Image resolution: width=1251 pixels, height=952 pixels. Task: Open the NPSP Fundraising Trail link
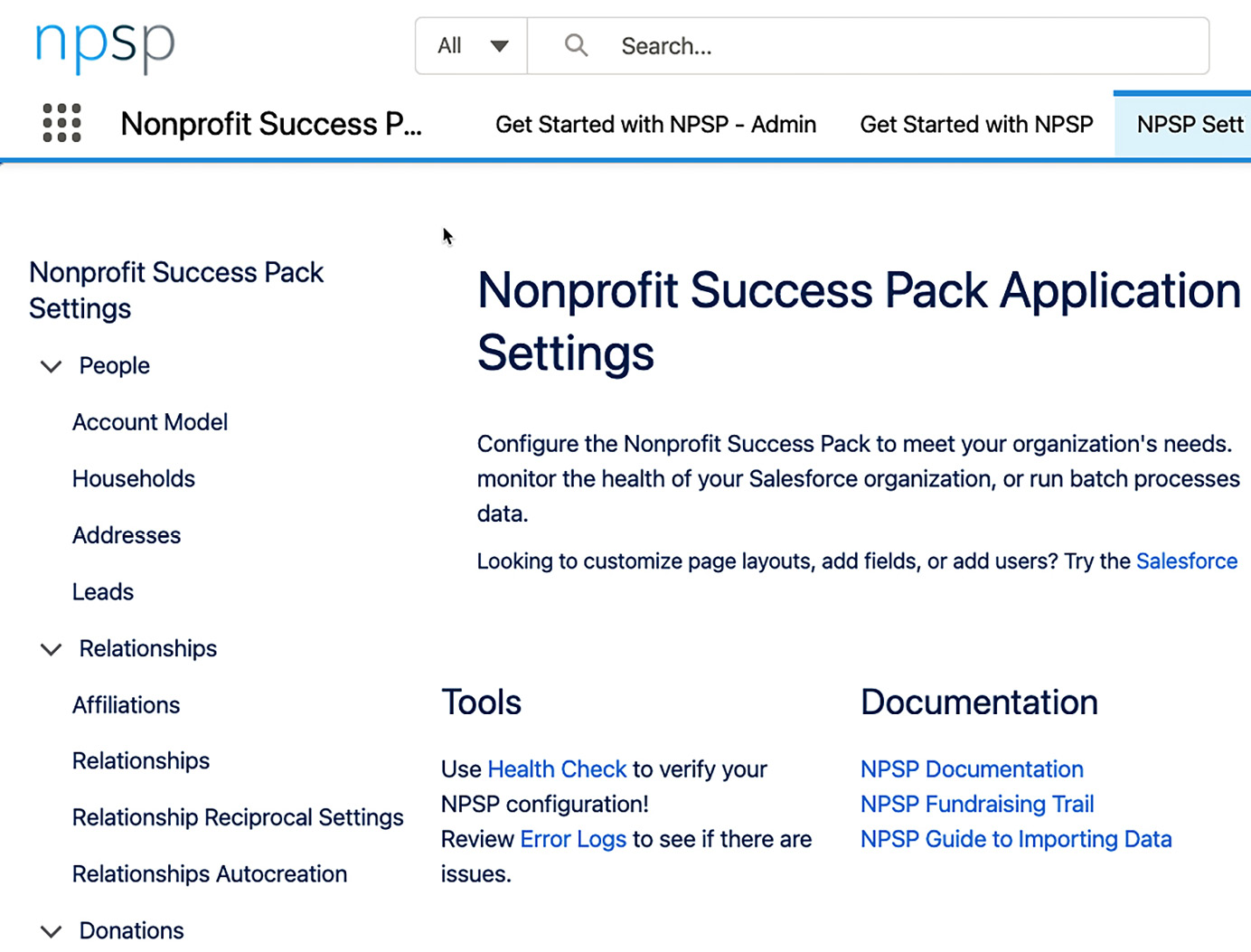(x=977, y=804)
